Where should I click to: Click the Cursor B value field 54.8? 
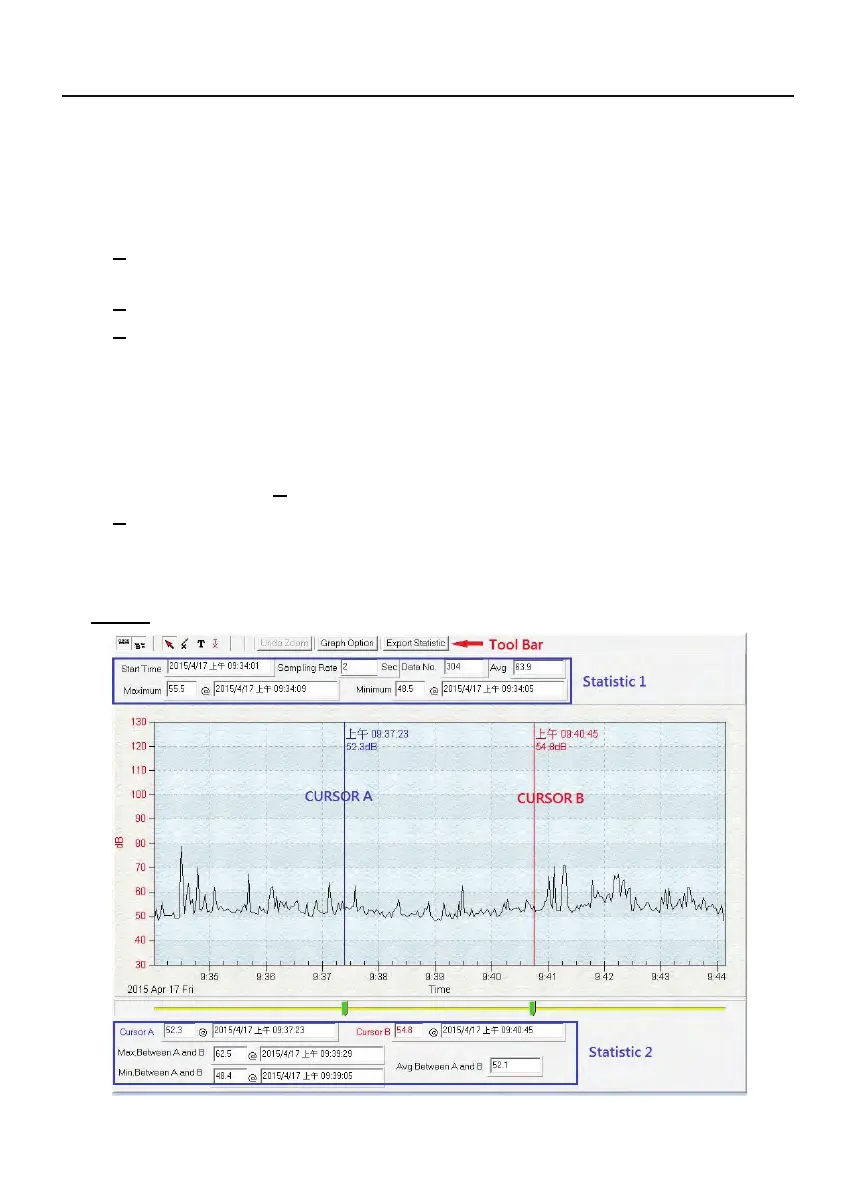(x=408, y=1031)
